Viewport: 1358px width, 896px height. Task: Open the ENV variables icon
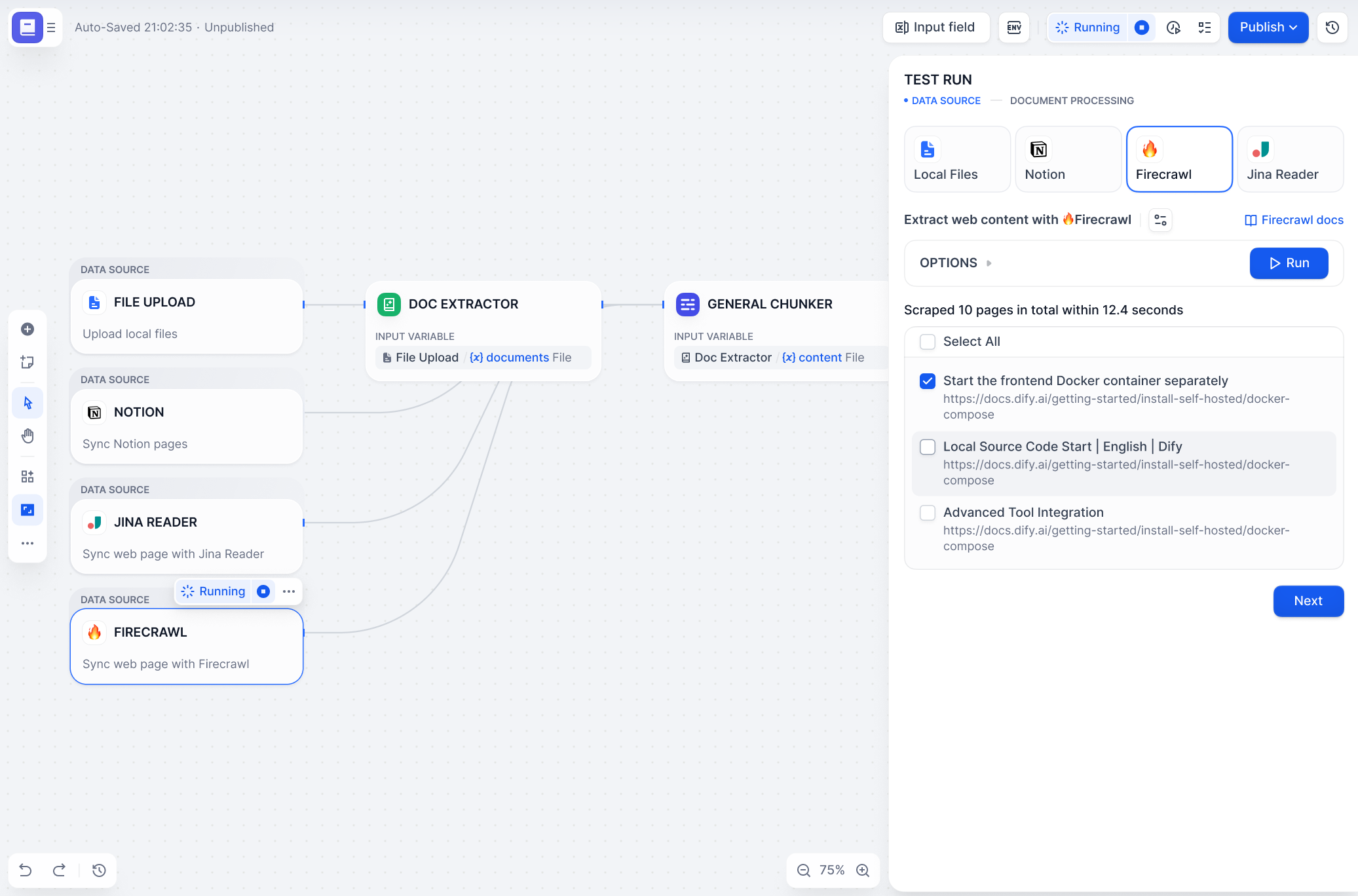tap(1014, 28)
